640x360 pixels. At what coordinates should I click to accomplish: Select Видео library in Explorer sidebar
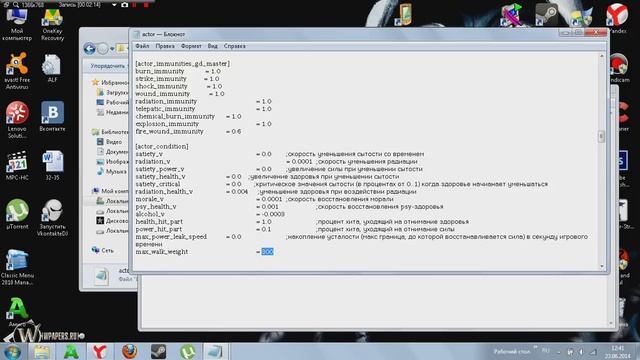(109, 142)
